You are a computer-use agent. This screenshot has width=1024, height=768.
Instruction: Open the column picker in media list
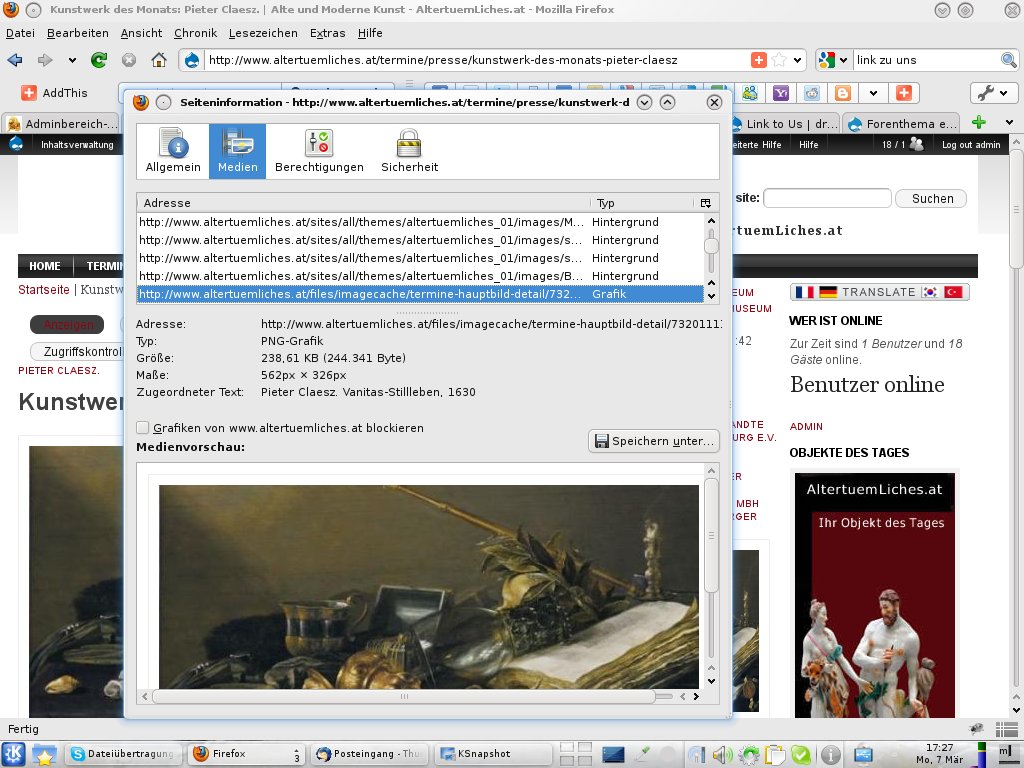[x=705, y=203]
